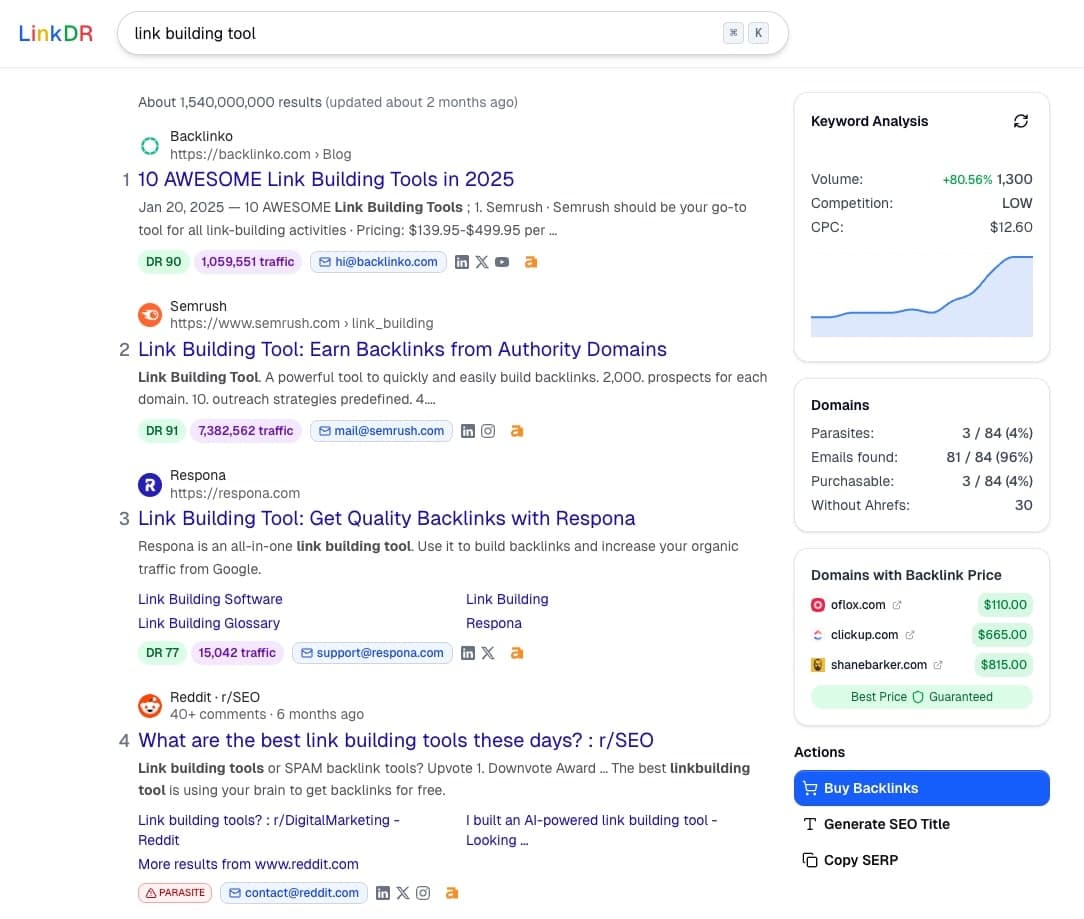Click the Semrush favicon
Viewport: 1084px width, 919px height.
(150, 315)
